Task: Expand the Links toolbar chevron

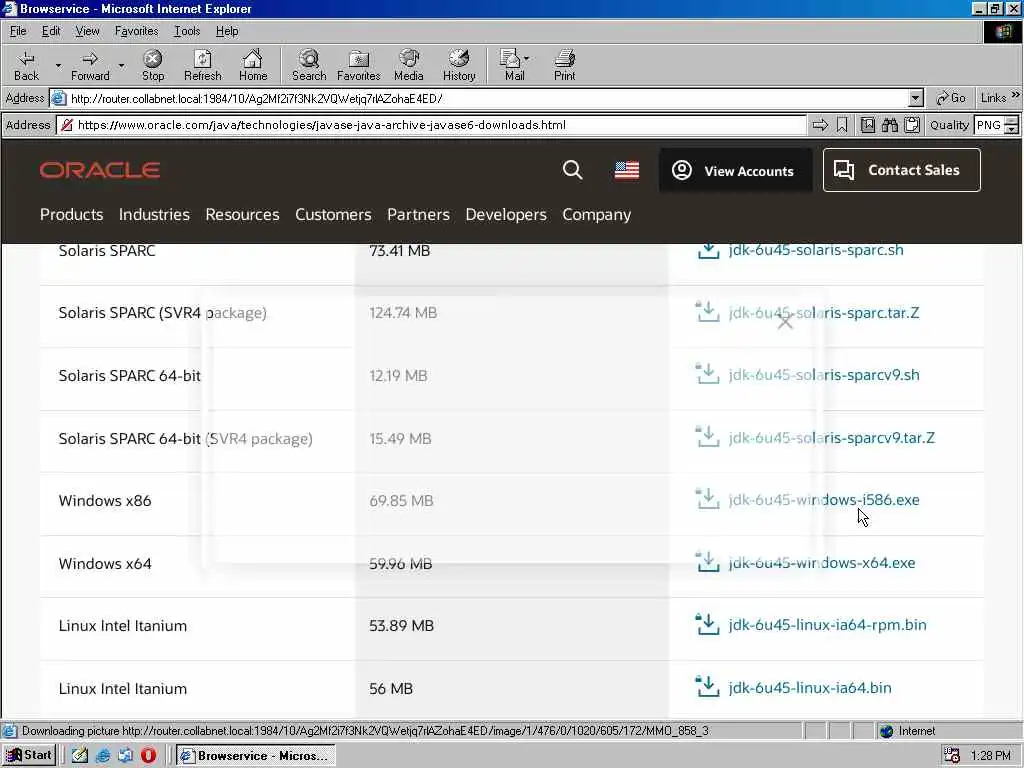Action: (1016, 95)
